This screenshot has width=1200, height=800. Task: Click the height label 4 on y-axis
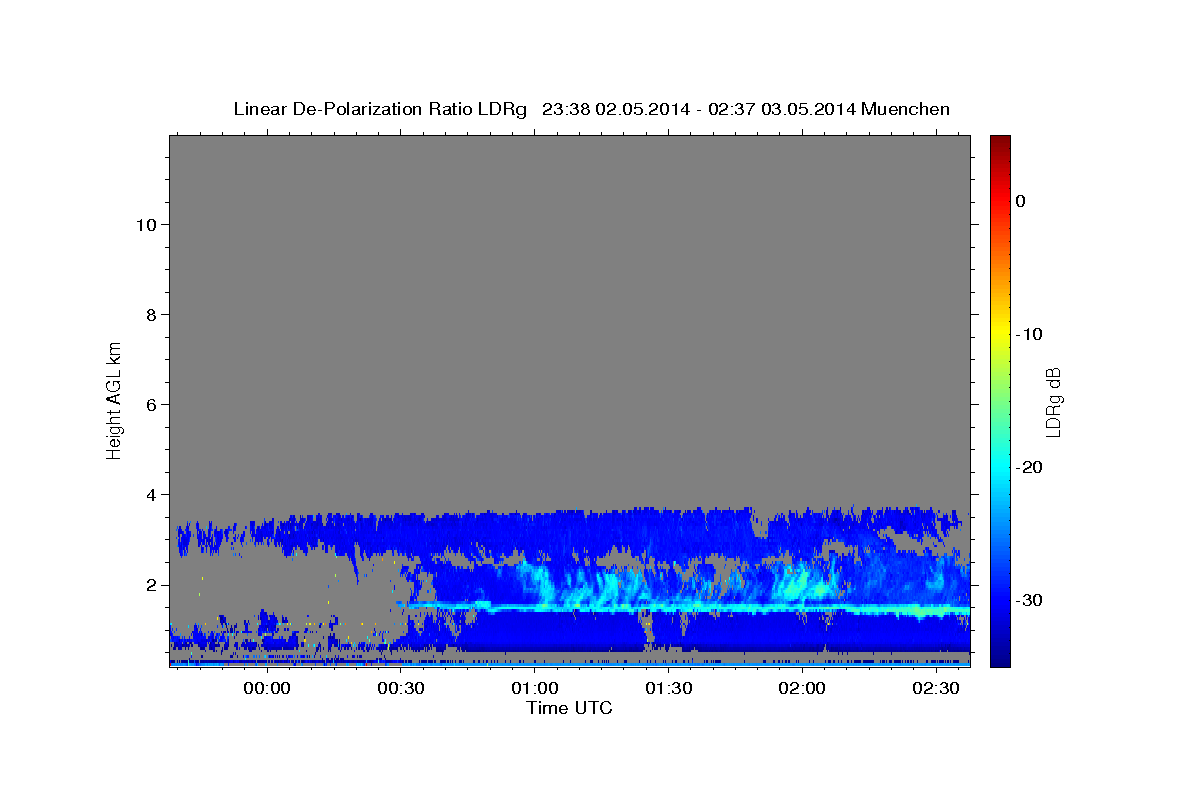[x=151, y=494]
